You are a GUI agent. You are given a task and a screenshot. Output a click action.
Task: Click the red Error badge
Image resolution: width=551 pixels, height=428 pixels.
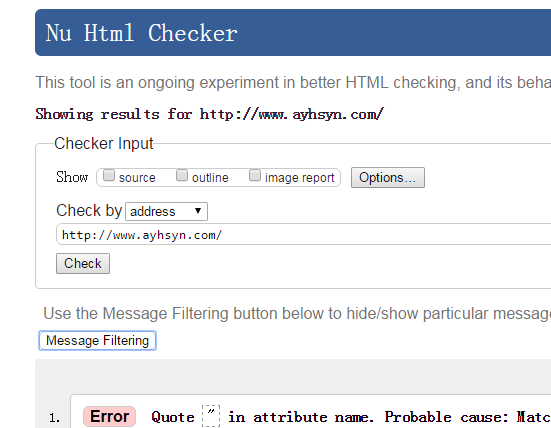(109, 417)
